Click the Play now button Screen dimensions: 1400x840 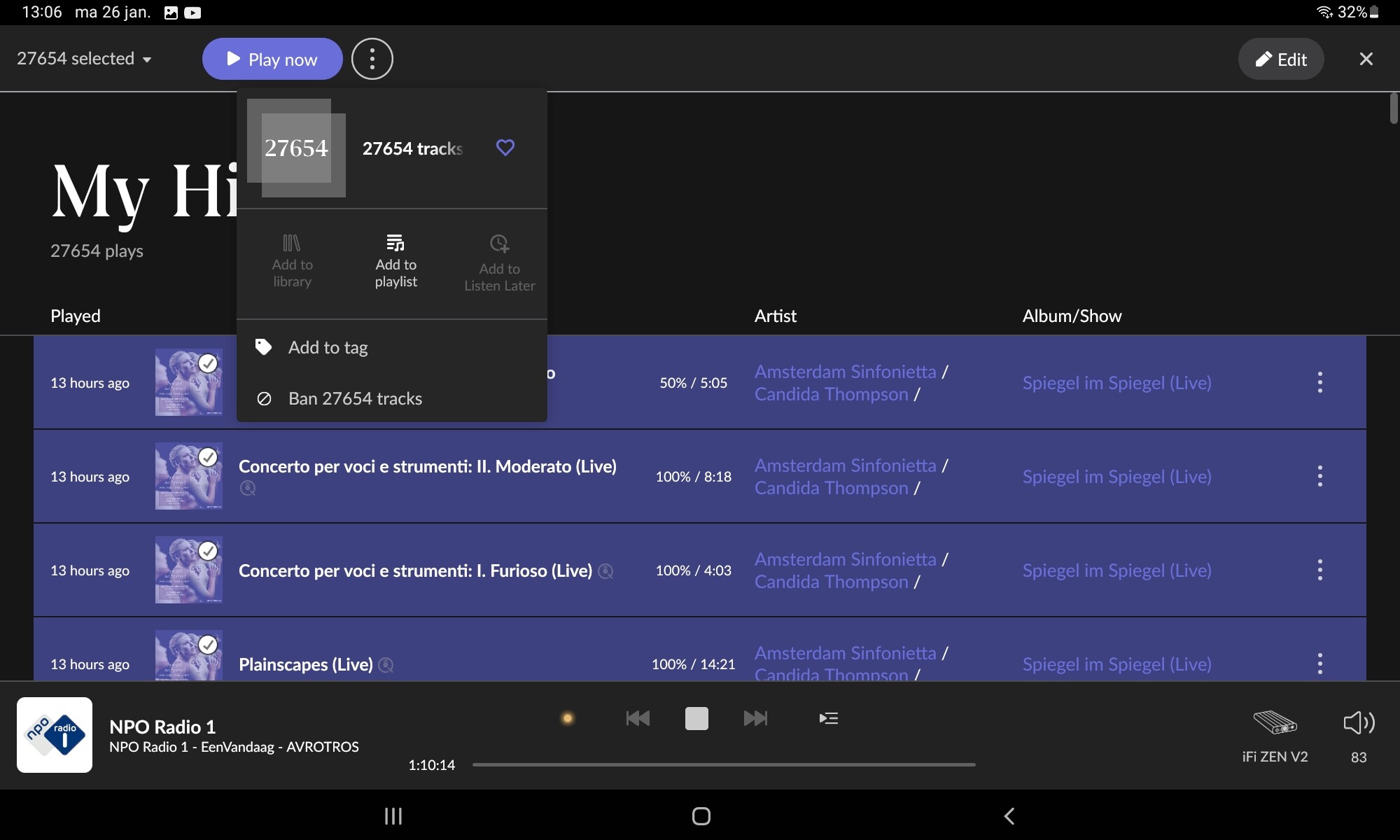point(272,59)
